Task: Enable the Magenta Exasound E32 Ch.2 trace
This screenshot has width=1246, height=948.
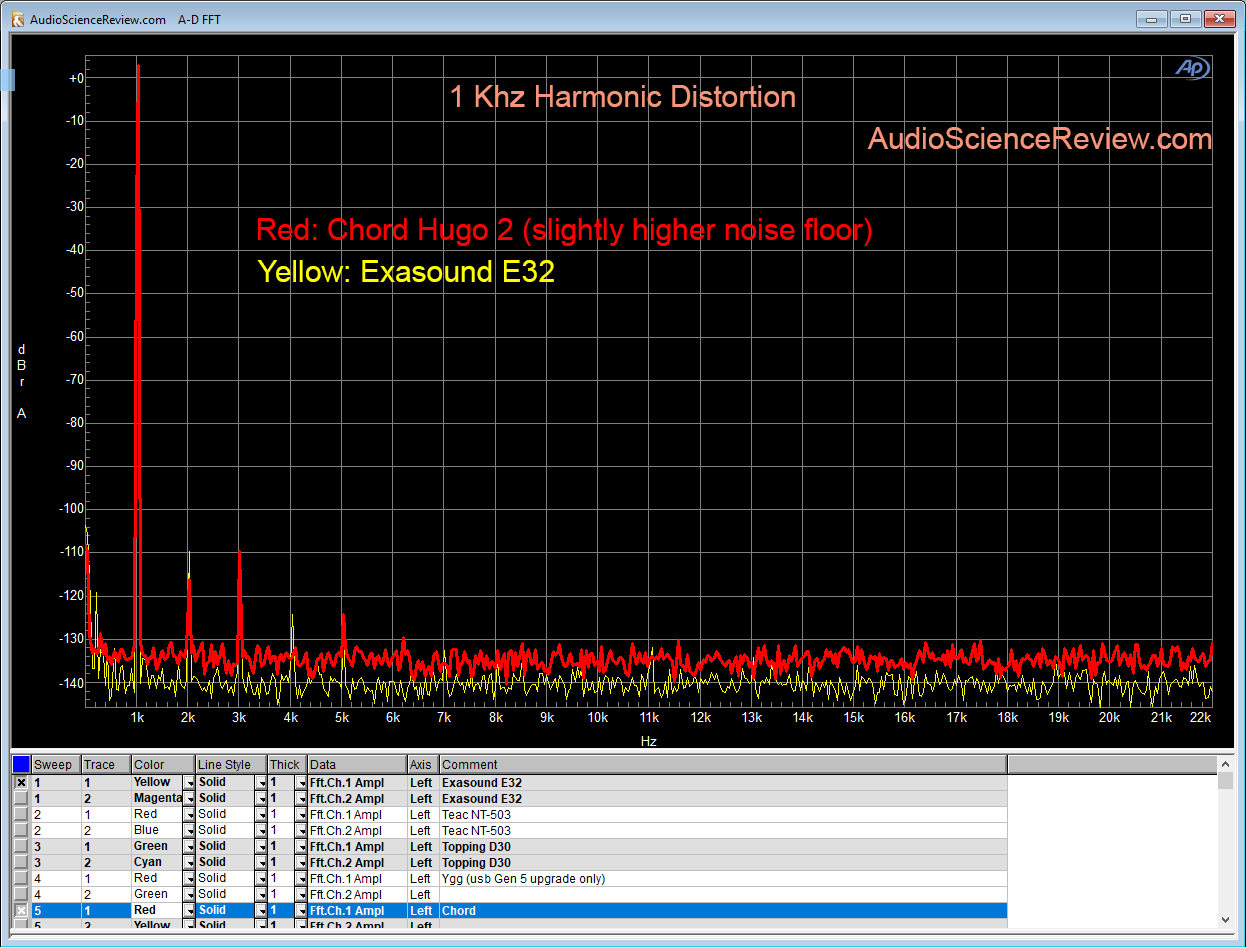Action: 21,798
